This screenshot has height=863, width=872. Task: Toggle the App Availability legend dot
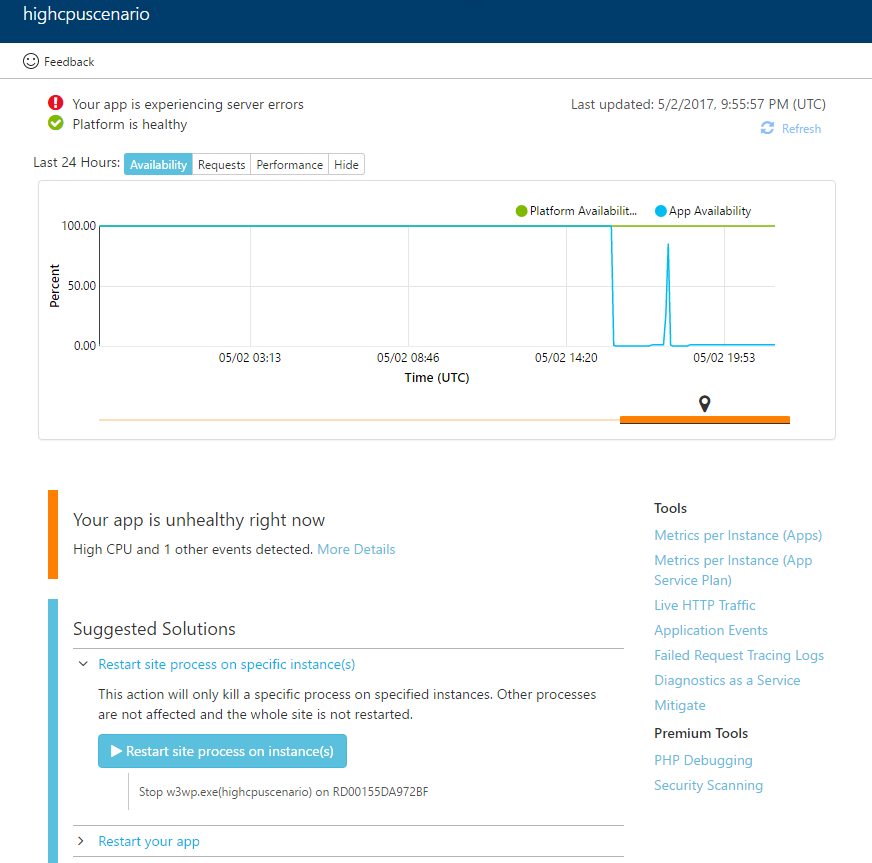(x=660, y=211)
